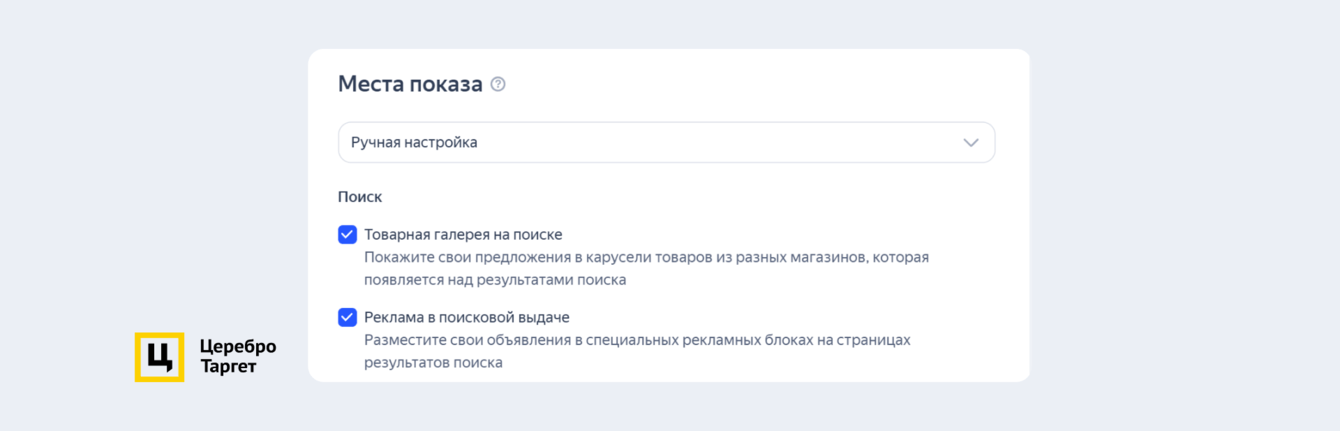Image resolution: width=1340 pixels, height=431 pixels.
Task: Click the help question mark beside Места показа
Action: 498,84
